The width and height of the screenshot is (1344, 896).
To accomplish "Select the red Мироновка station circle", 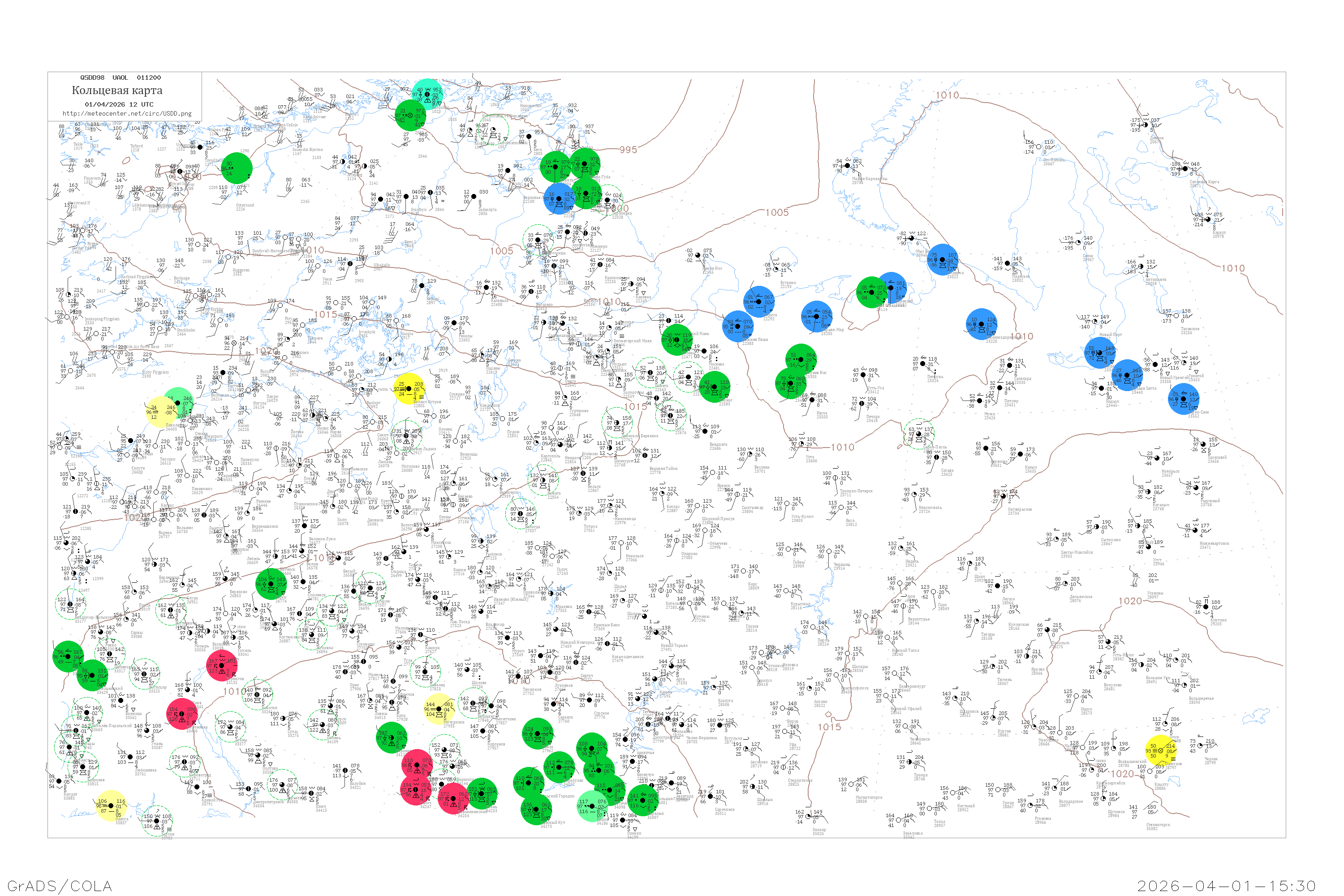I will pos(182,714).
